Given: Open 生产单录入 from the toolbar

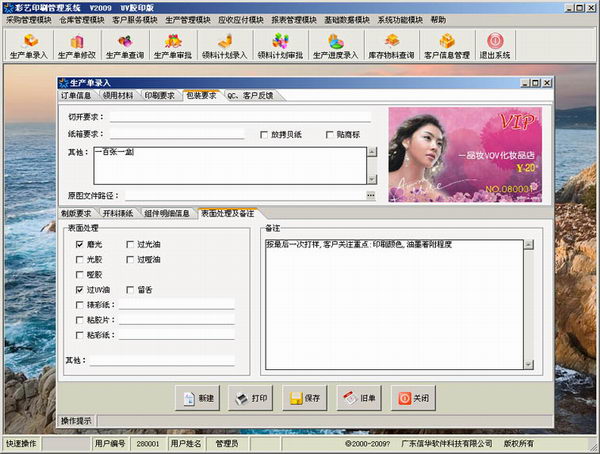Looking at the screenshot, I should point(28,46).
